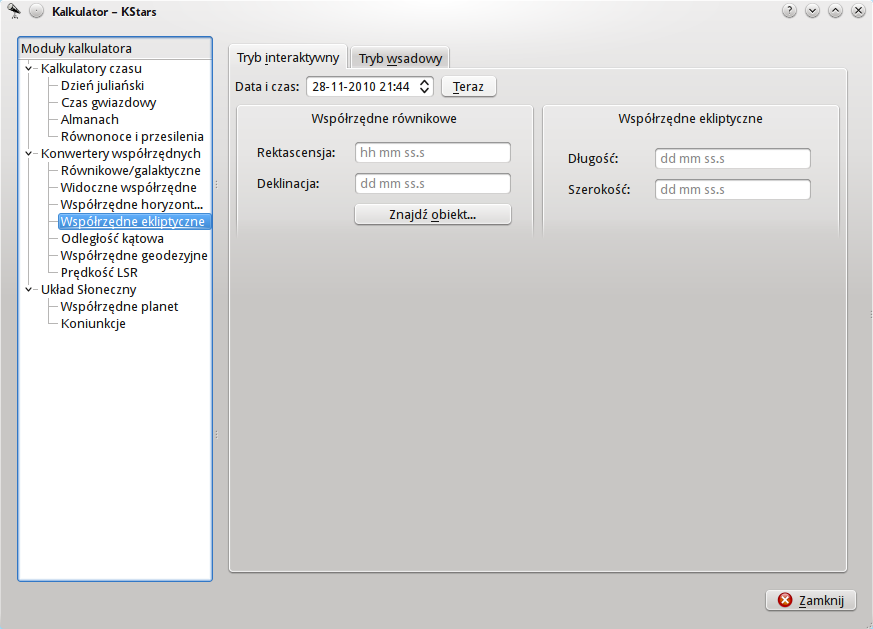The image size is (873, 629).
Task: Close dialog with the Zamknij button
Action: point(811,600)
